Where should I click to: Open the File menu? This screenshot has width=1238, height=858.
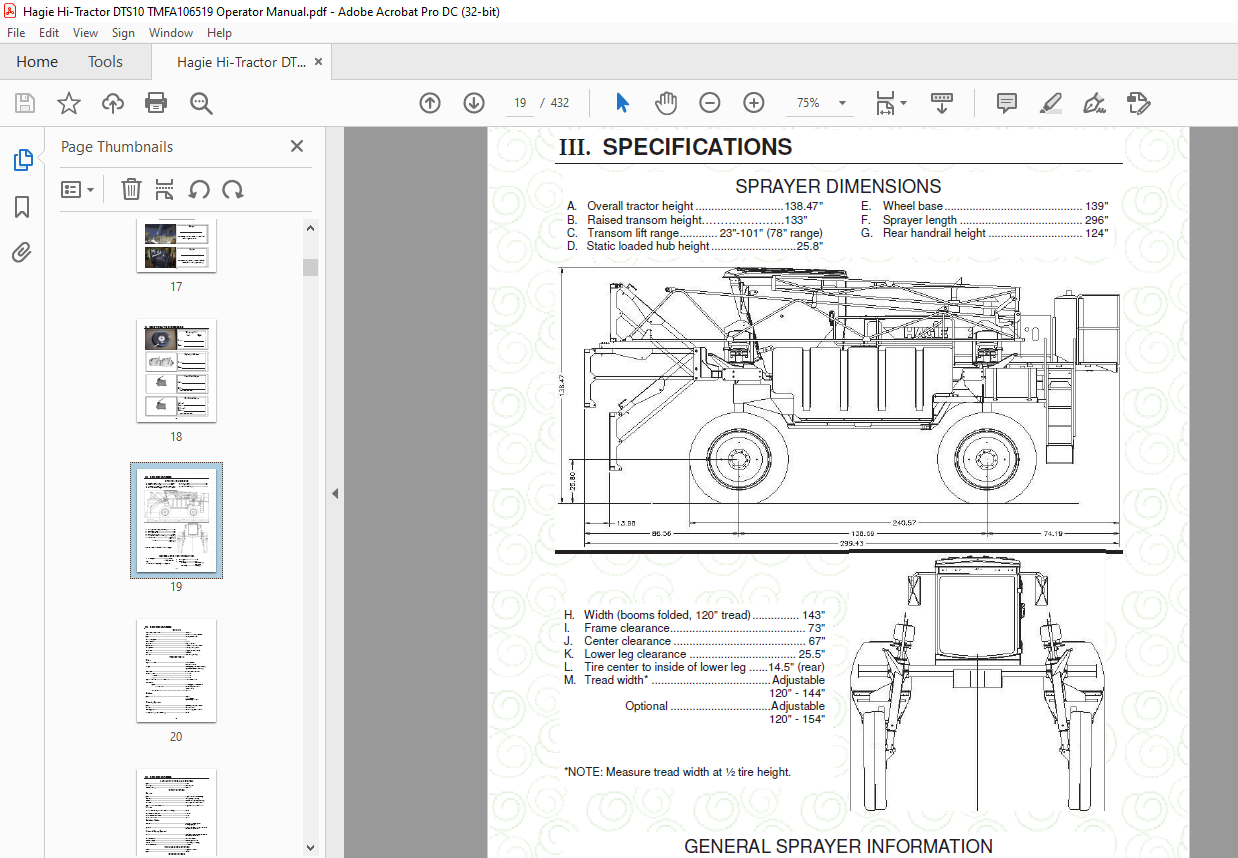click(16, 33)
